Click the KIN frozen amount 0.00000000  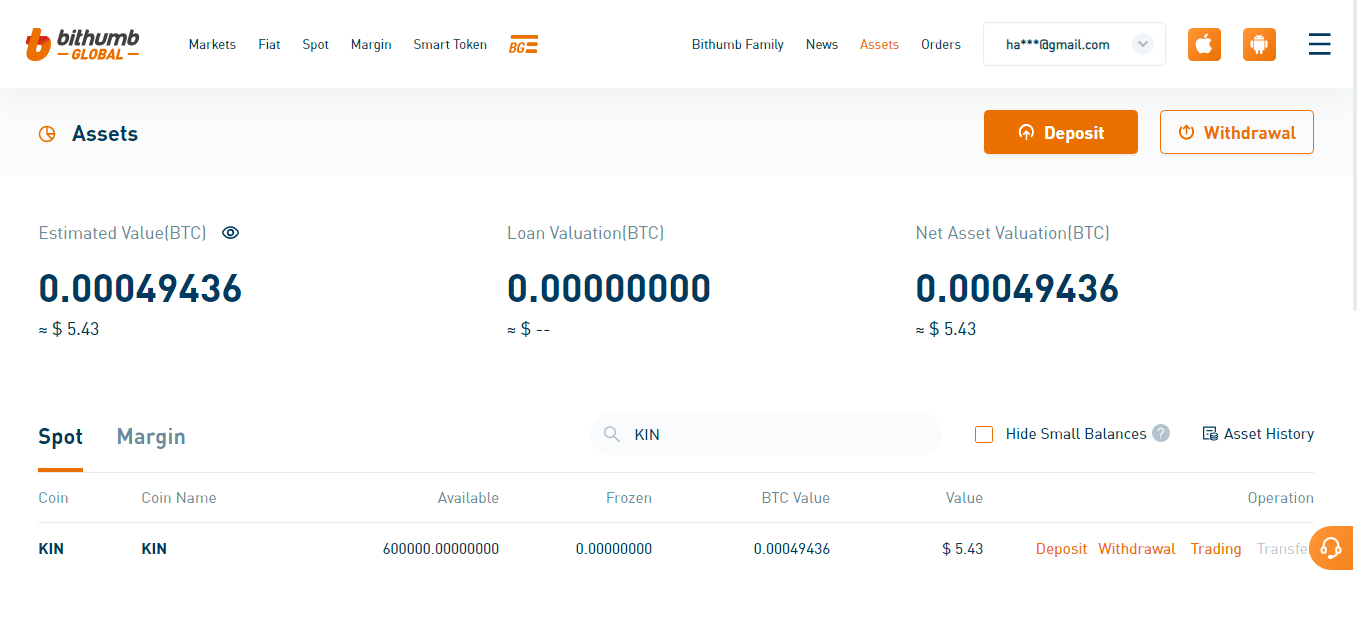point(614,549)
